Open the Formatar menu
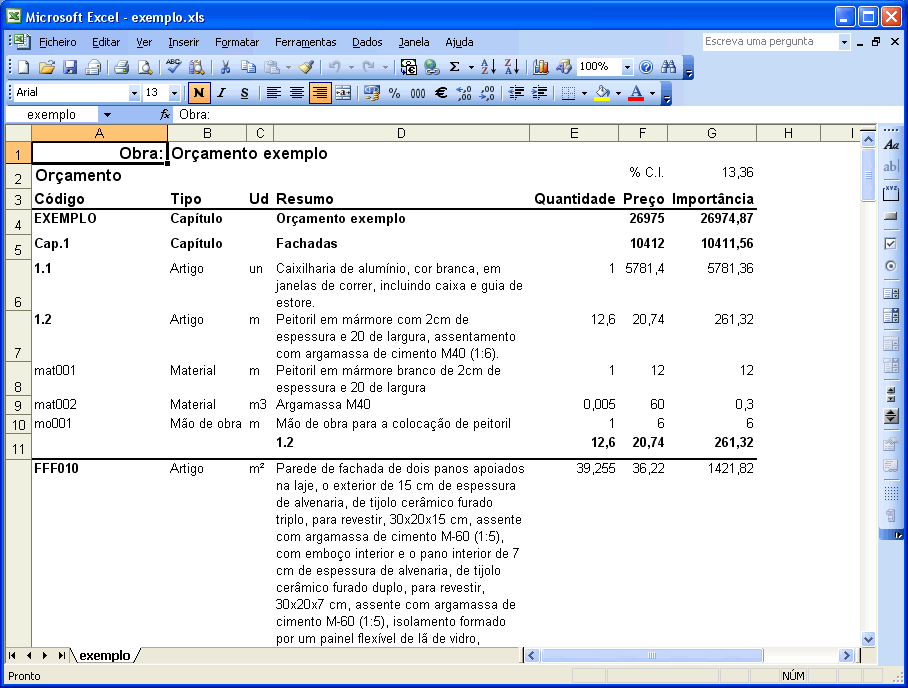Viewport: 908px width, 688px height. coord(237,42)
